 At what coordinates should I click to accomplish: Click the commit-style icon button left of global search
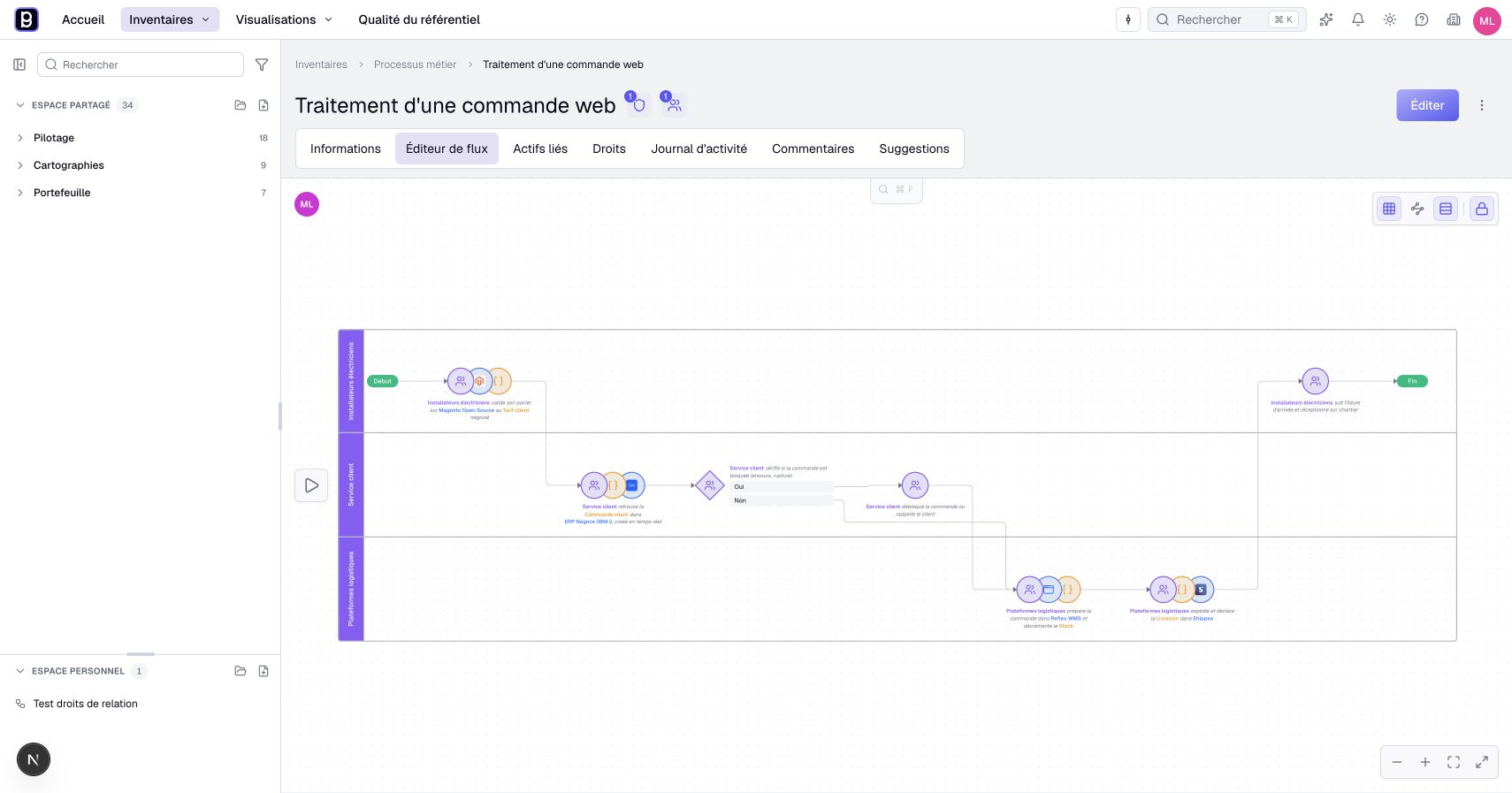(x=1128, y=19)
